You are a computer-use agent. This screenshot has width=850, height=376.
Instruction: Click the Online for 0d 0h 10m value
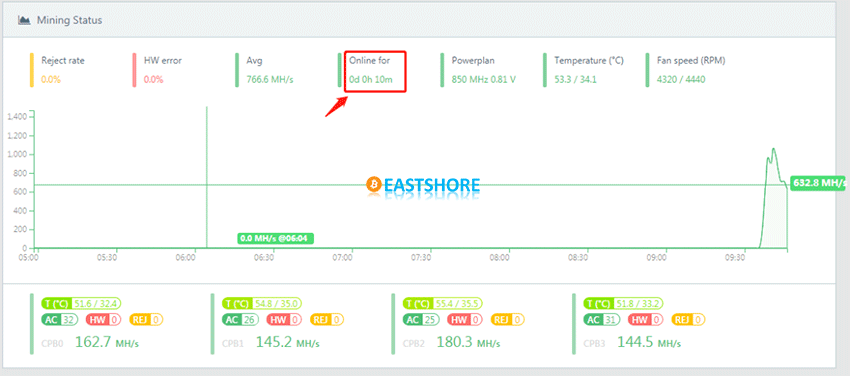(370, 80)
